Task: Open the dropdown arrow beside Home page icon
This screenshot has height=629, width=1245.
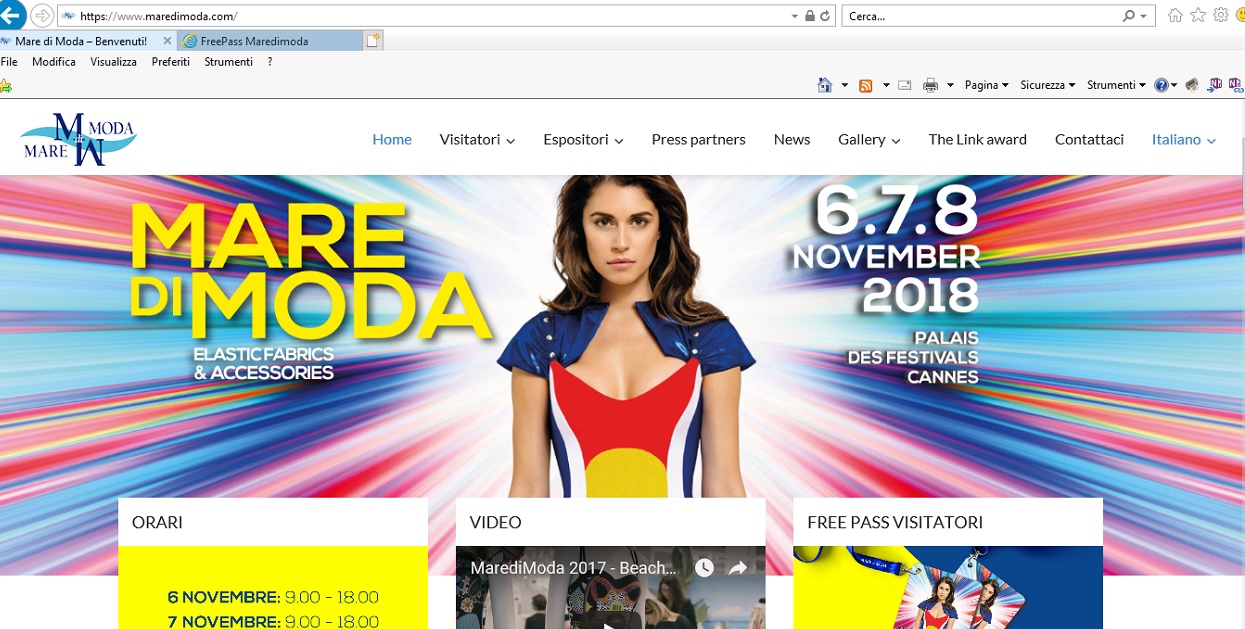Action: point(845,85)
